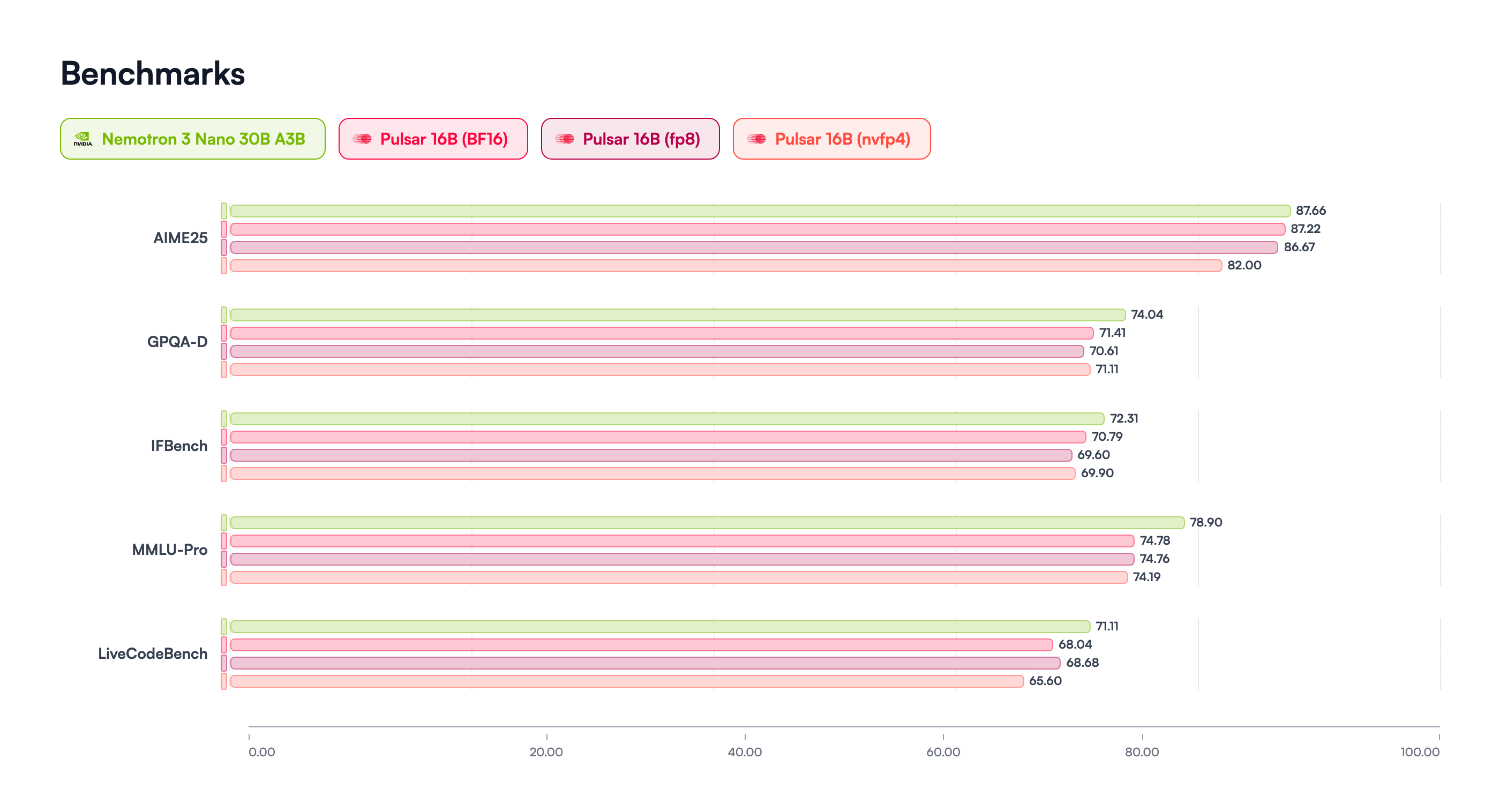This screenshot has width=1500, height=812.
Task: Click the mauve IFBench fp8 bar
Action: (651, 455)
